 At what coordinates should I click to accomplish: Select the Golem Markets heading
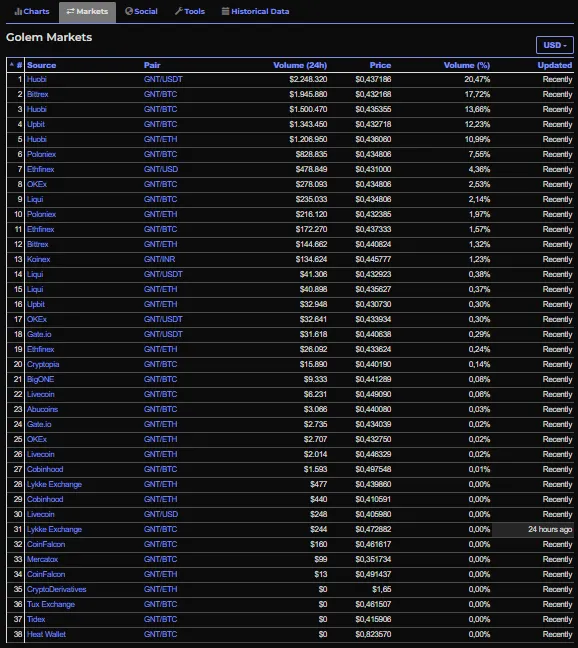[x=49, y=37]
